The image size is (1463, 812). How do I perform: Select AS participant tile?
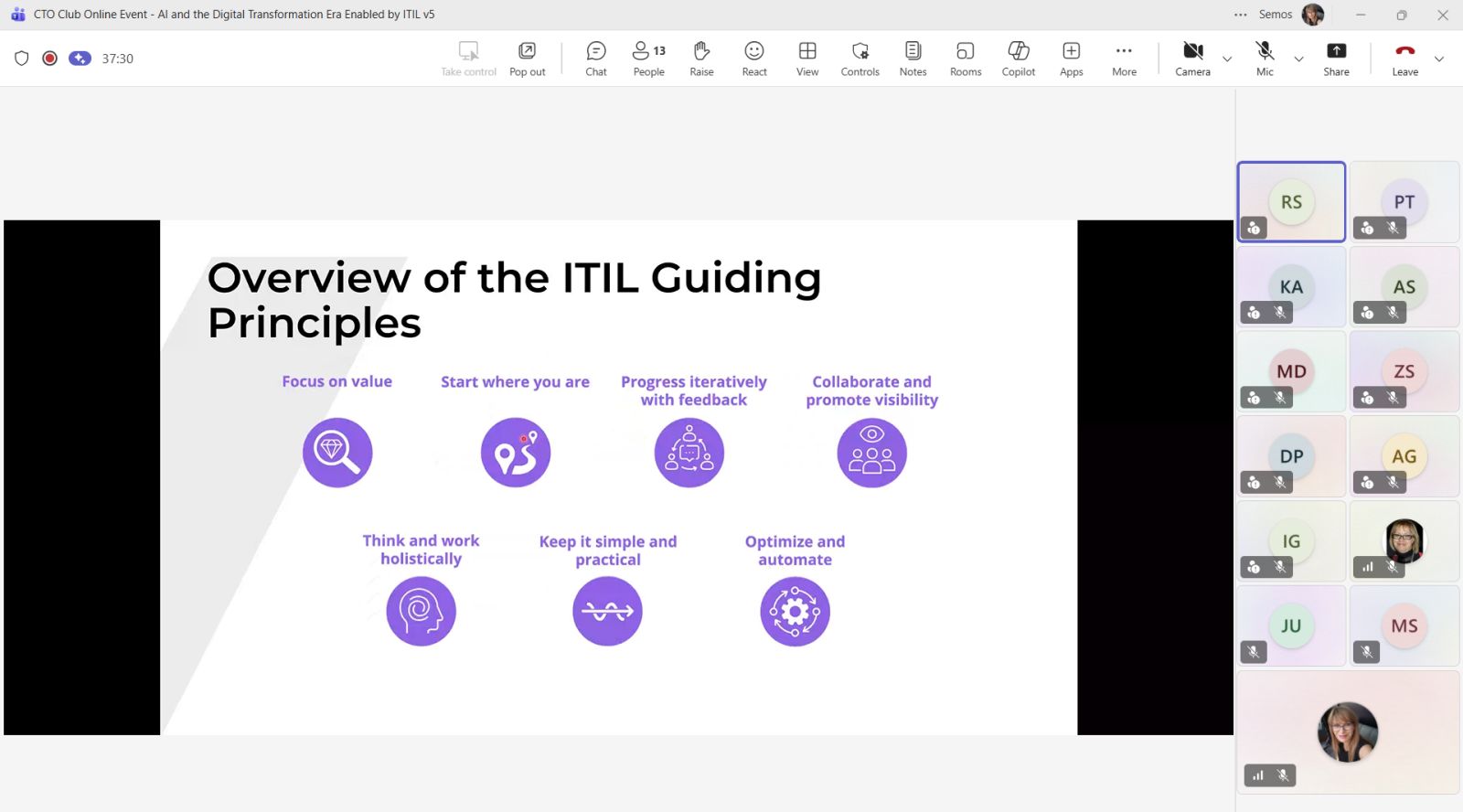pos(1404,287)
